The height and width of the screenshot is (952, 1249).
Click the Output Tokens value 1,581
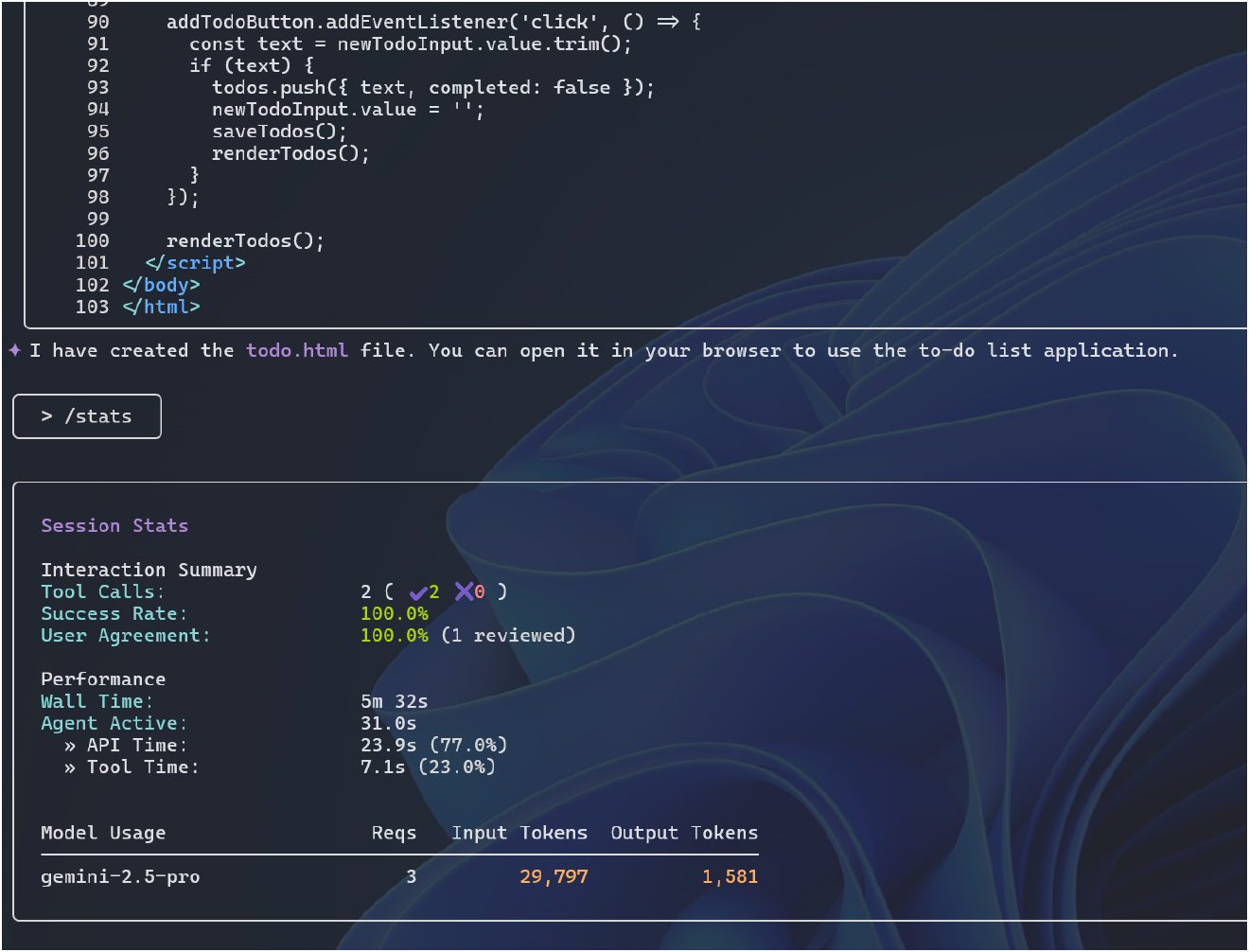pyautogui.click(x=730, y=876)
